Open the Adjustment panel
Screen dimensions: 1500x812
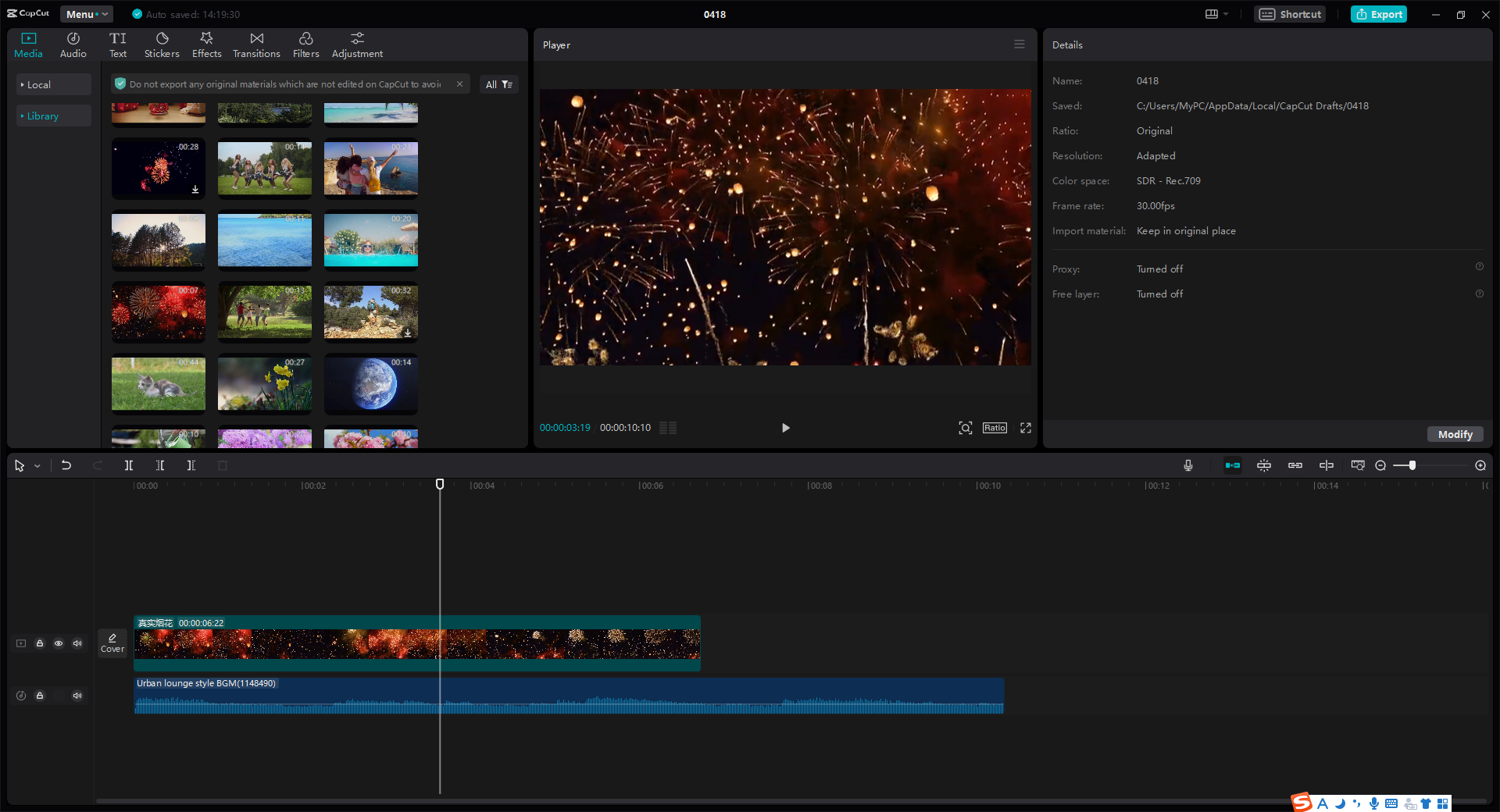point(356,44)
